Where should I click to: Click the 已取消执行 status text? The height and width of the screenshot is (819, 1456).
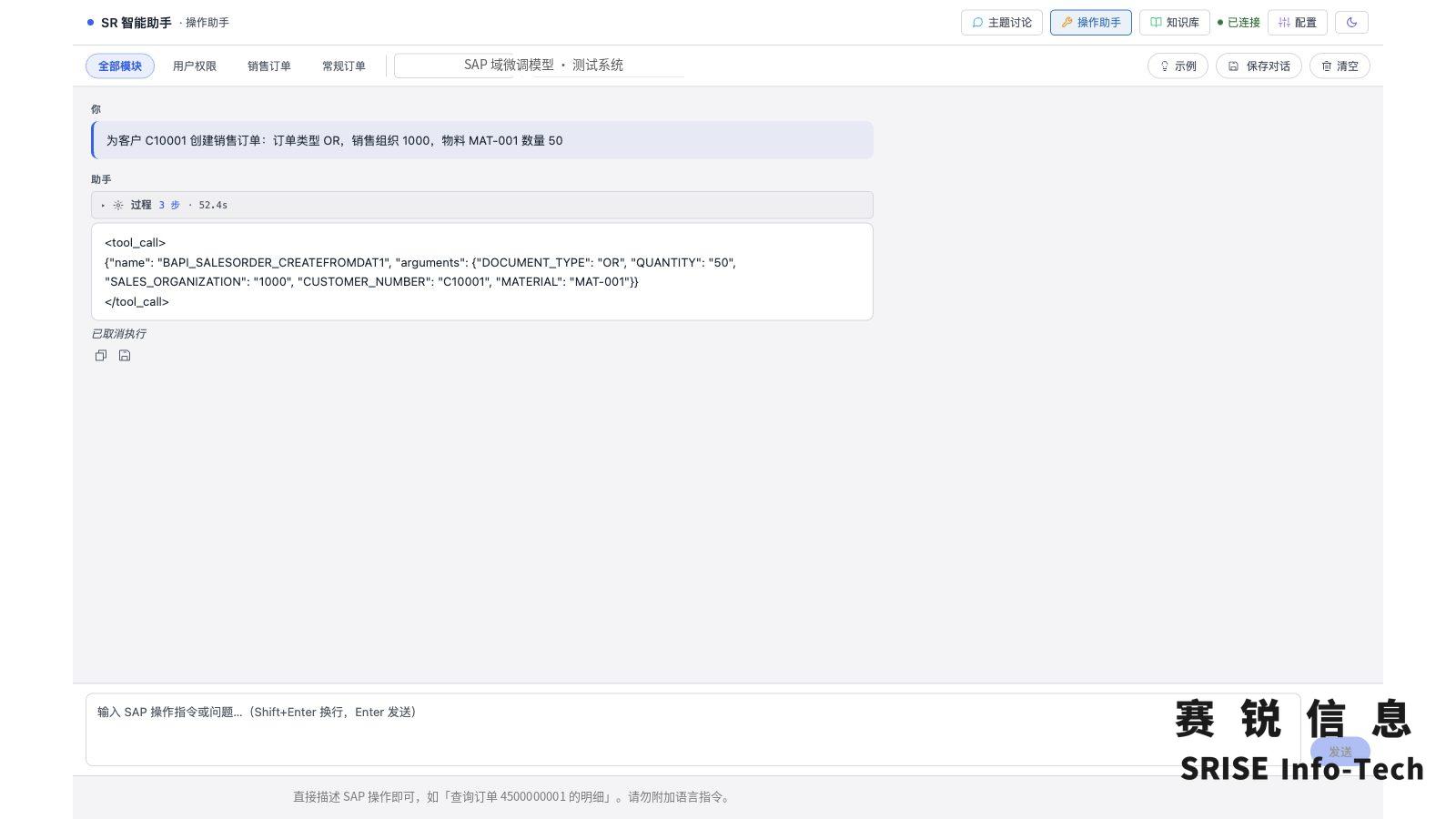pyautogui.click(x=118, y=334)
